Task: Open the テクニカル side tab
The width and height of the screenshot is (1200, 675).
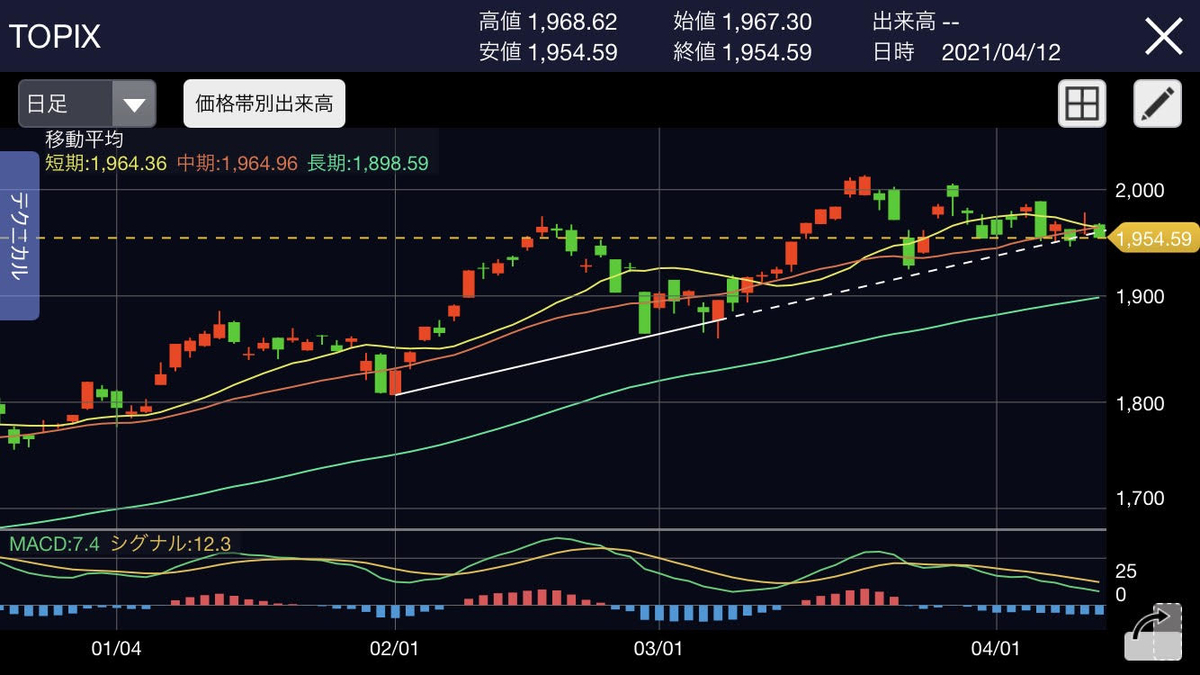Action: click(x=19, y=236)
